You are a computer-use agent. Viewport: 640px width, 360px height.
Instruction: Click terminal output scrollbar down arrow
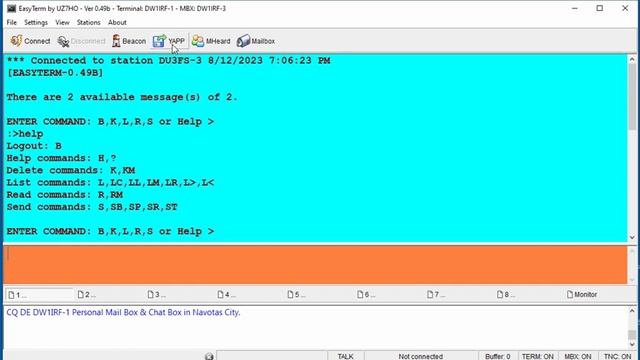[632, 238]
